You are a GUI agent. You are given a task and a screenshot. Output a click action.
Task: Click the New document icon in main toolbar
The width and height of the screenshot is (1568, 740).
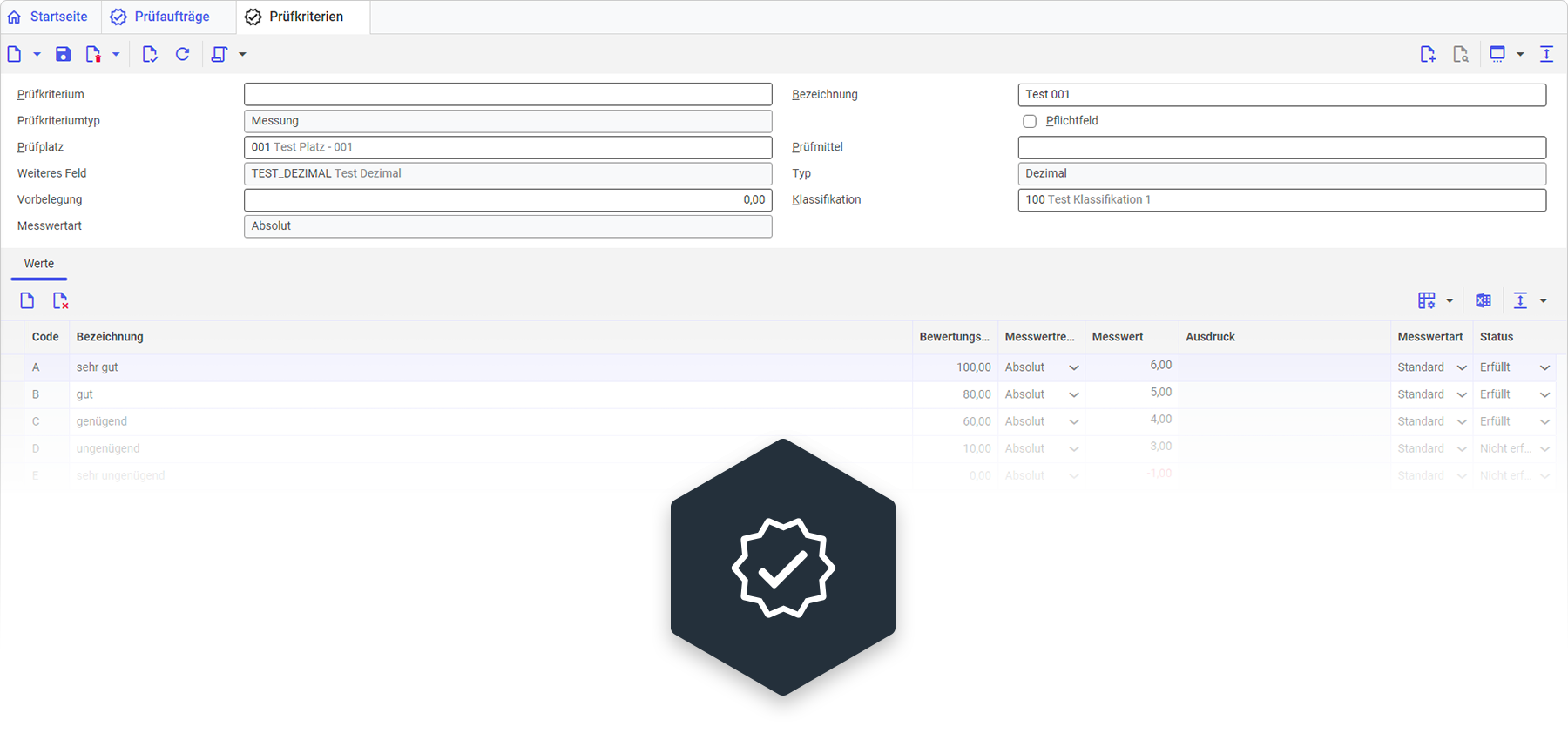pos(15,54)
